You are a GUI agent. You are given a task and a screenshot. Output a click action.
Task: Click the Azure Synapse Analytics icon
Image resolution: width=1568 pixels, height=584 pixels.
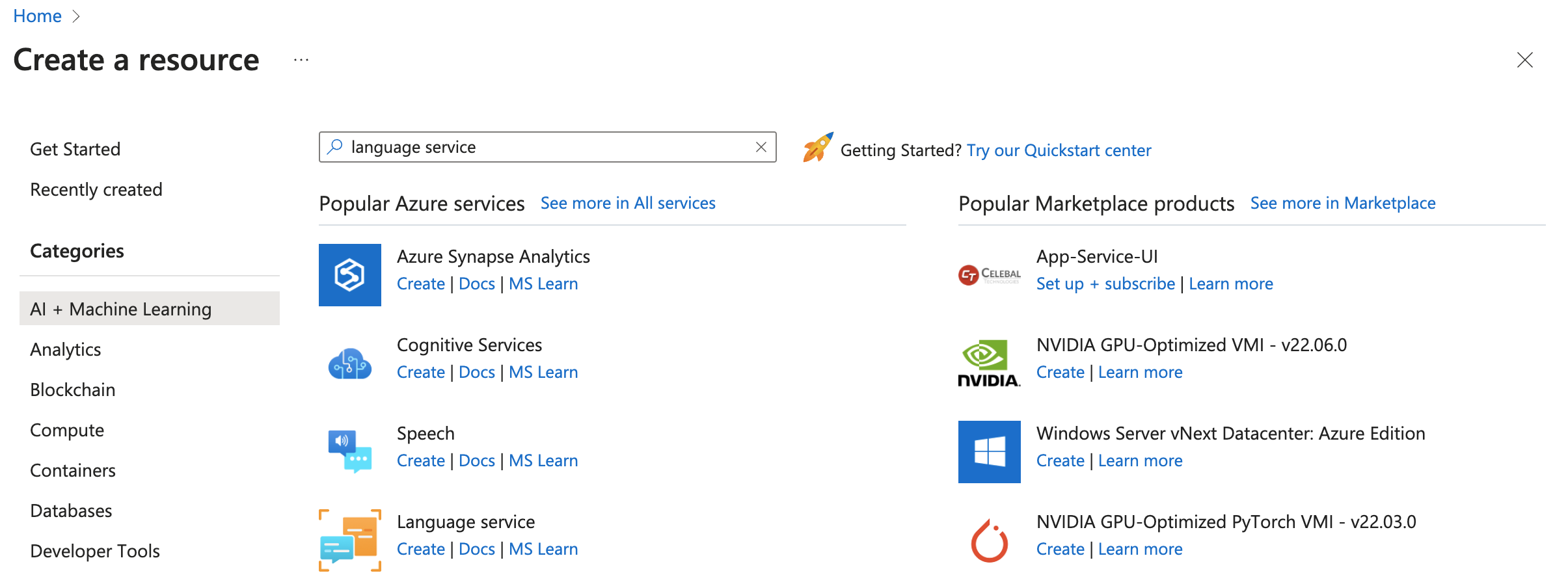click(x=349, y=274)
